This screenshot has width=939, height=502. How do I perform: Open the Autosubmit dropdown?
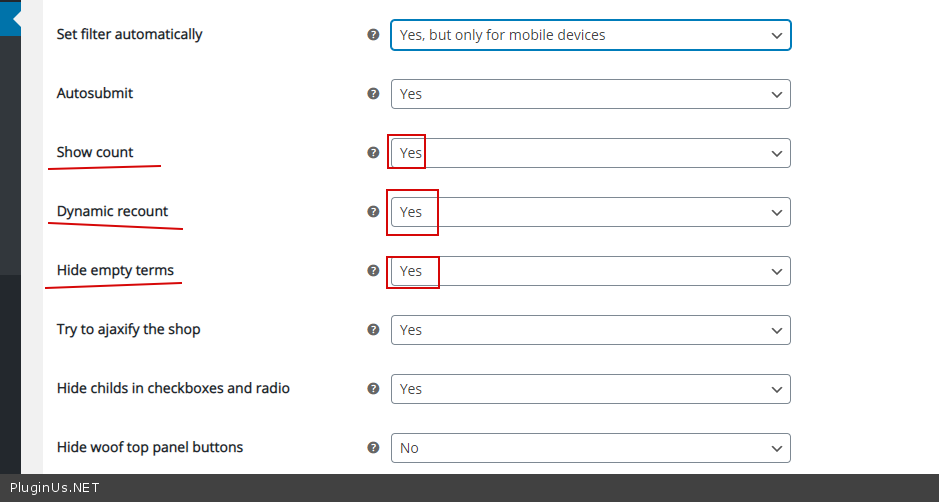tap(590, 94)
